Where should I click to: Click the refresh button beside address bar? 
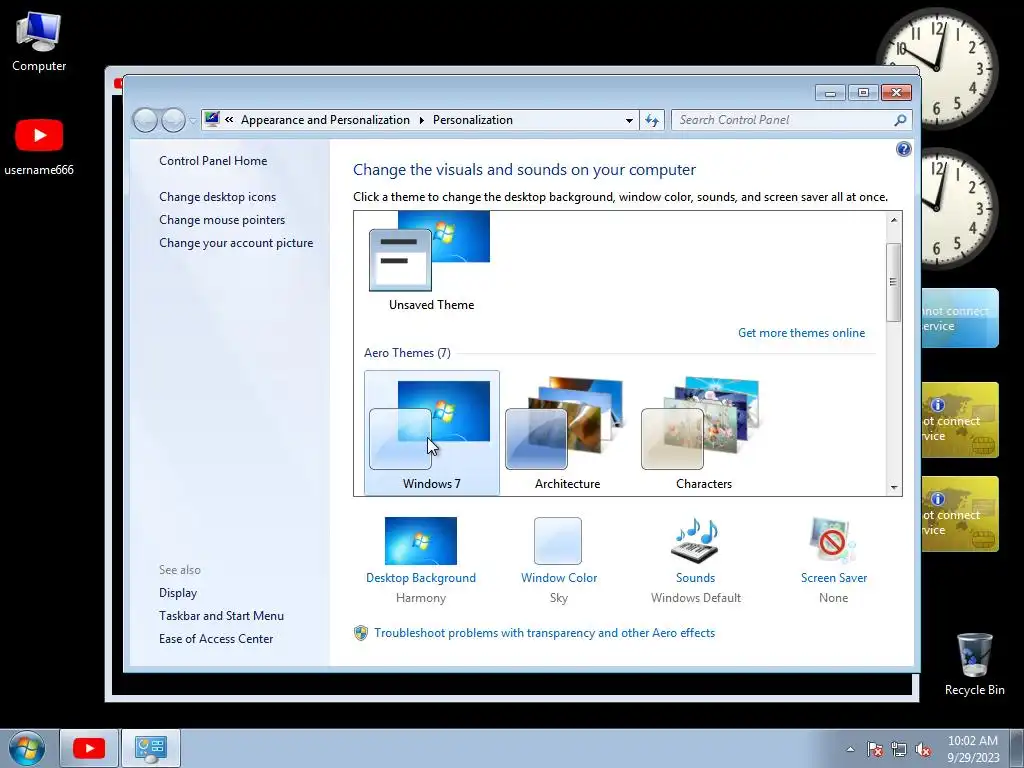[652, 120]
